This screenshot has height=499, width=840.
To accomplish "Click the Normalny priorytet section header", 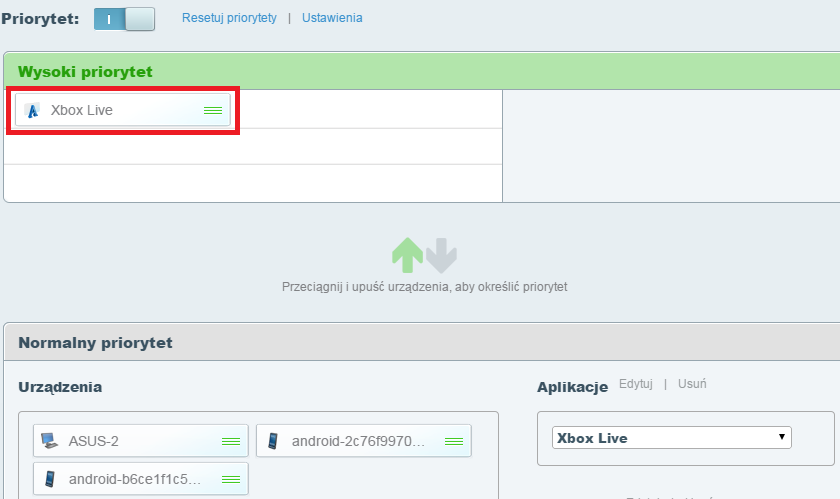I will click(x=95, y=343).
